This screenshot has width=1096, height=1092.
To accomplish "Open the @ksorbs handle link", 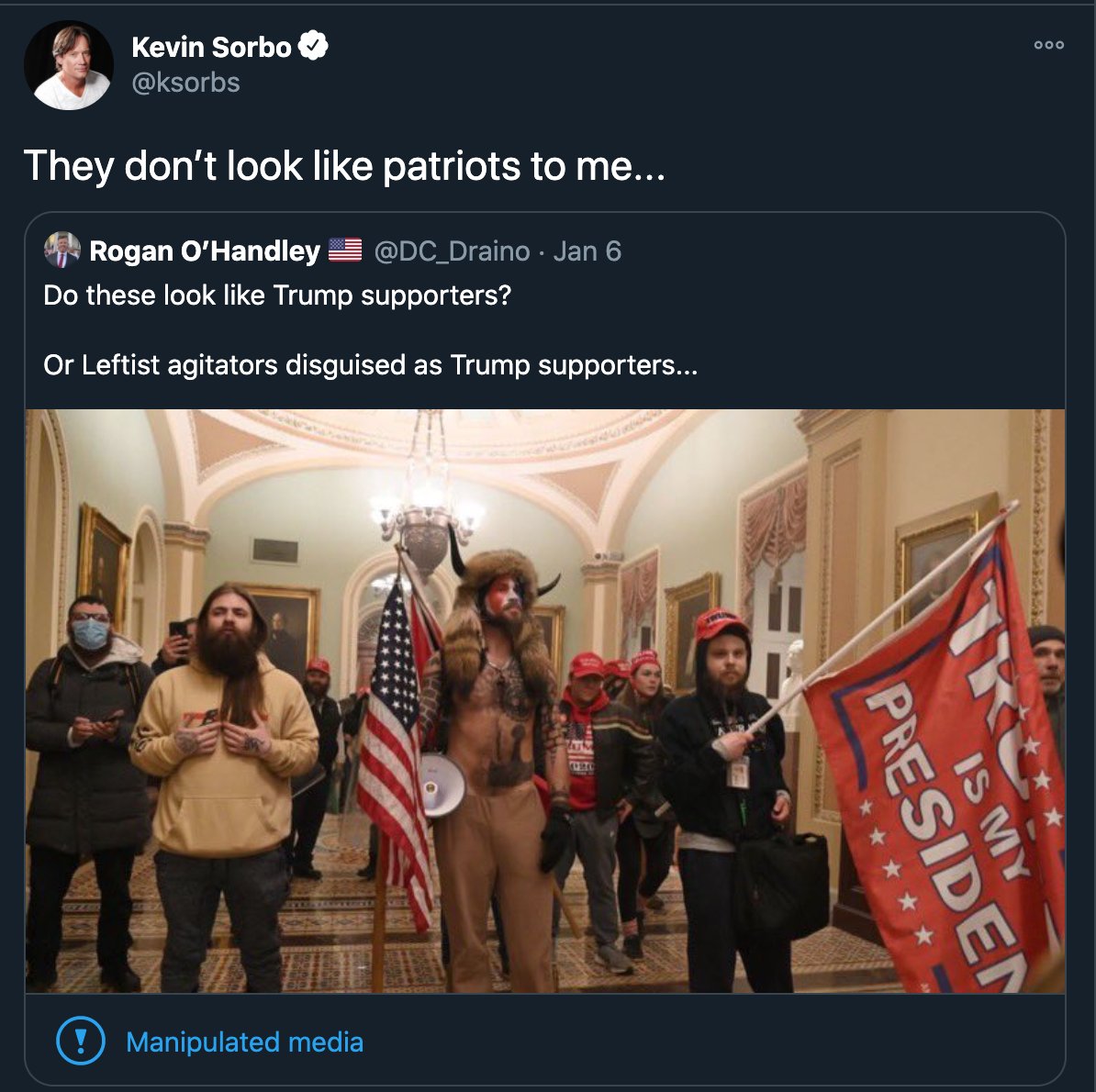I will (x=185, y=83).
